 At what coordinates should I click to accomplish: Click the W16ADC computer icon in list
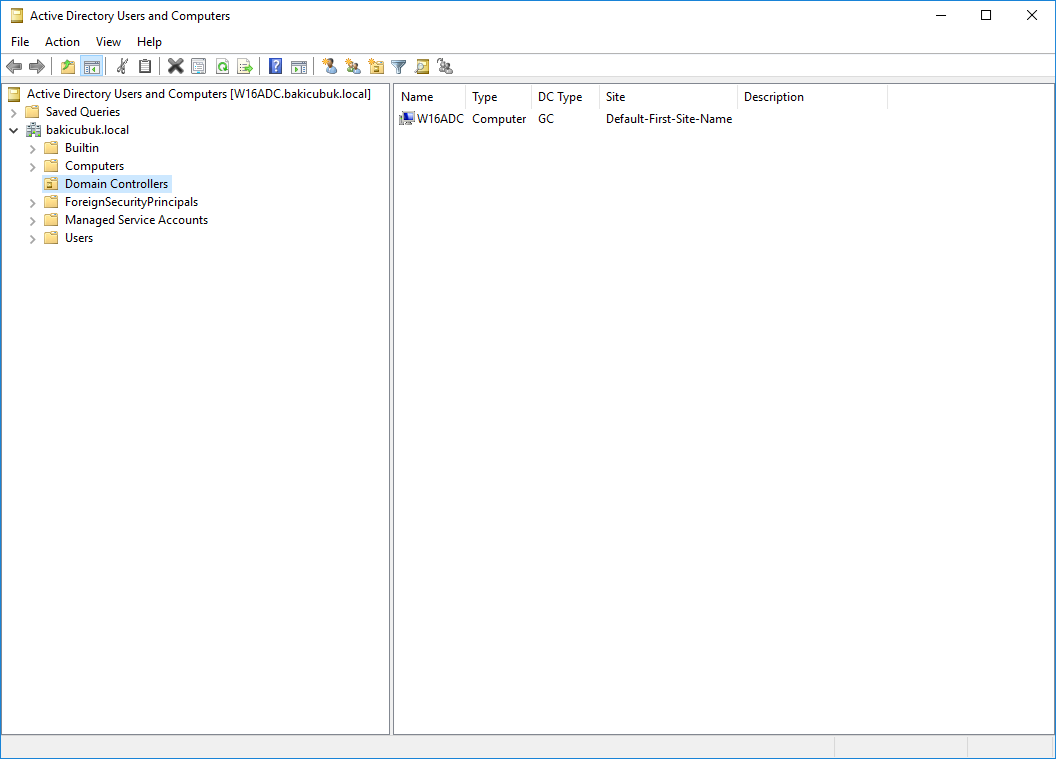[x=407, y=119]
